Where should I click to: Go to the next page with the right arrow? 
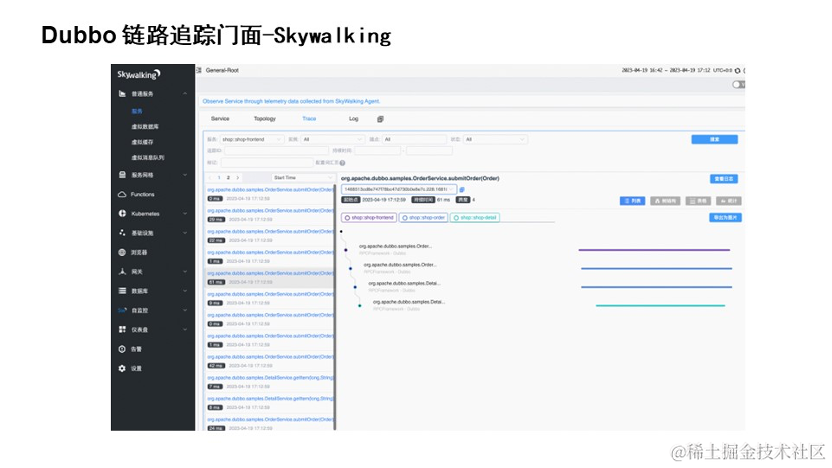pyautogui.click(x=238, y=178)
